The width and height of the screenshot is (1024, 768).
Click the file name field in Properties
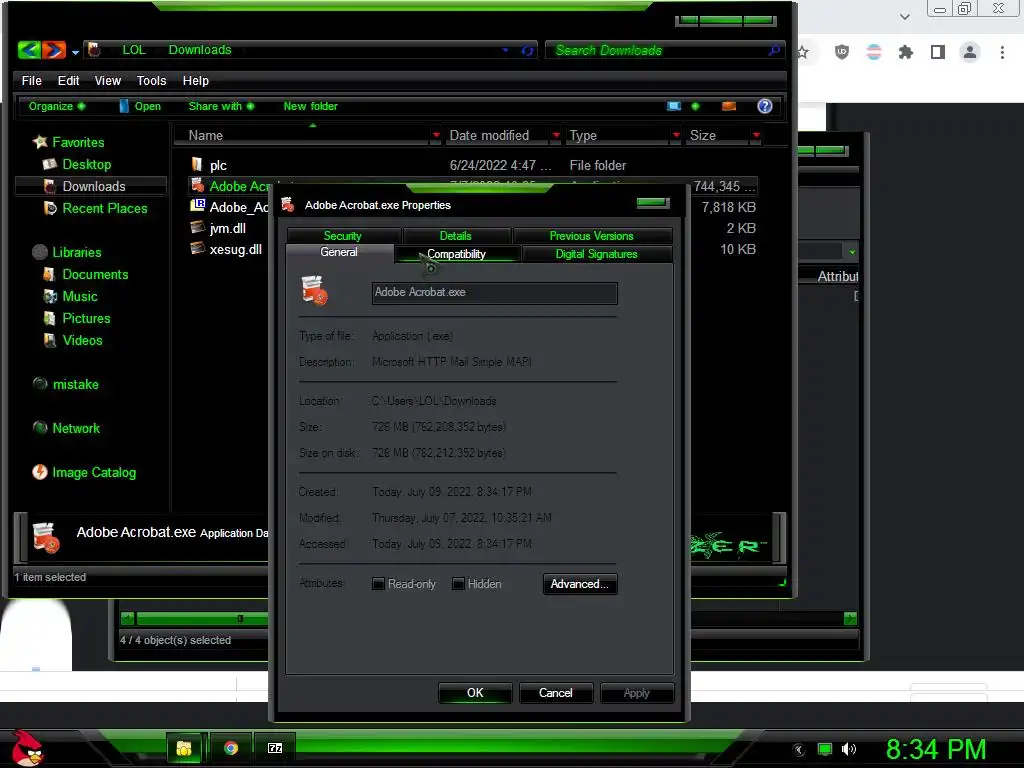[x=494, y=293]
